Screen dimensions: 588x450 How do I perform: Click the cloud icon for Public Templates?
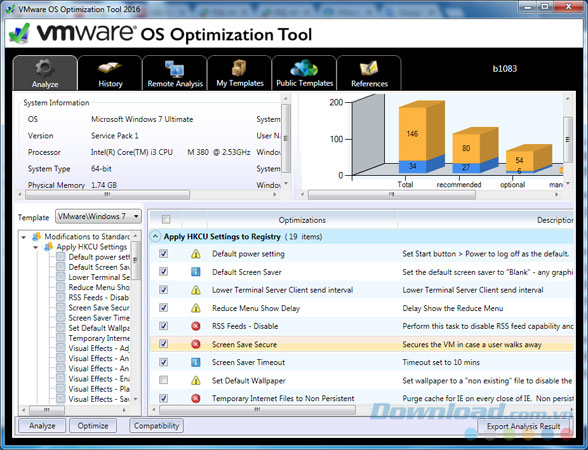304,68
